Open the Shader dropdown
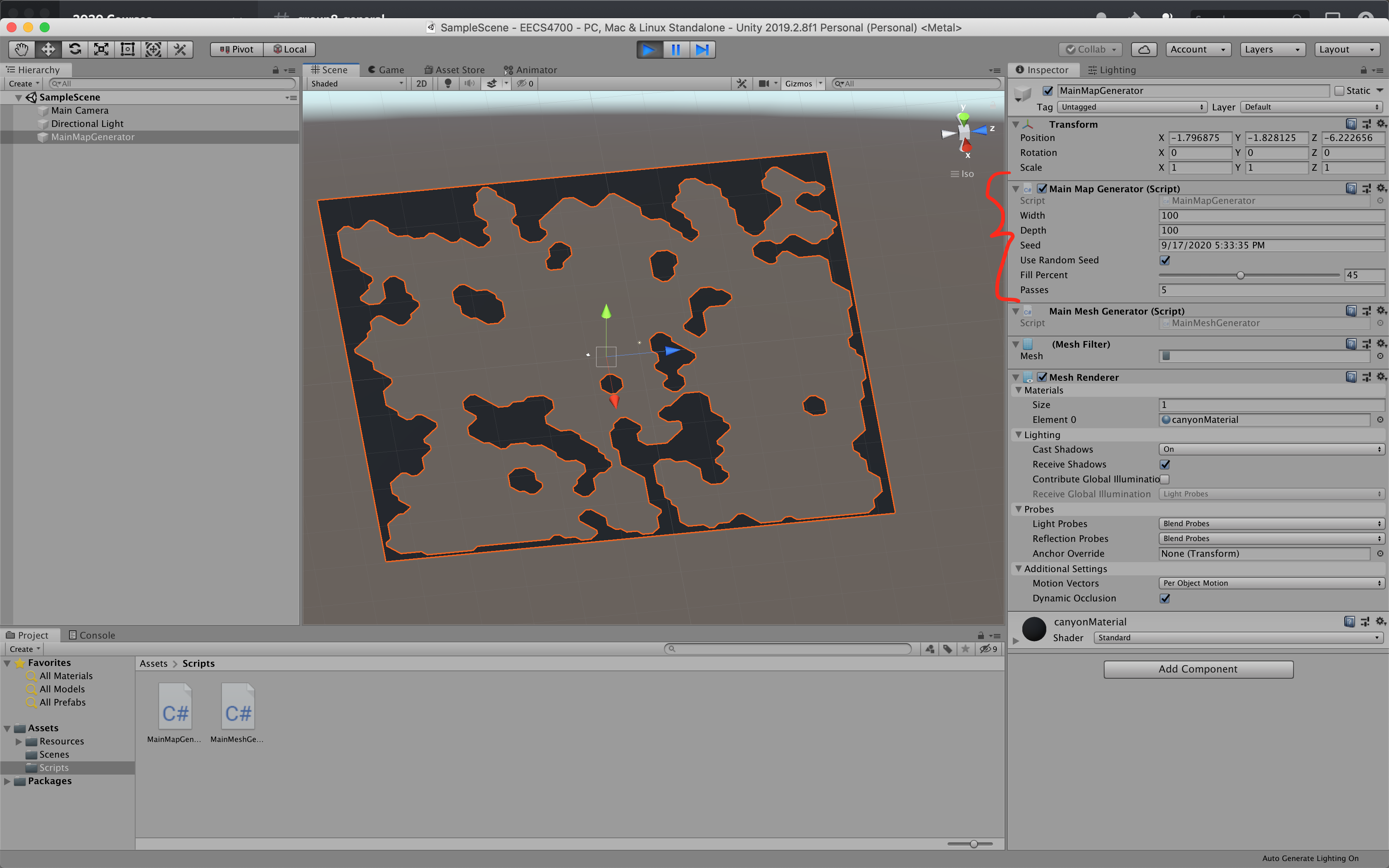The height and width of the screenshot is (868, 1389). (1238, 638)
